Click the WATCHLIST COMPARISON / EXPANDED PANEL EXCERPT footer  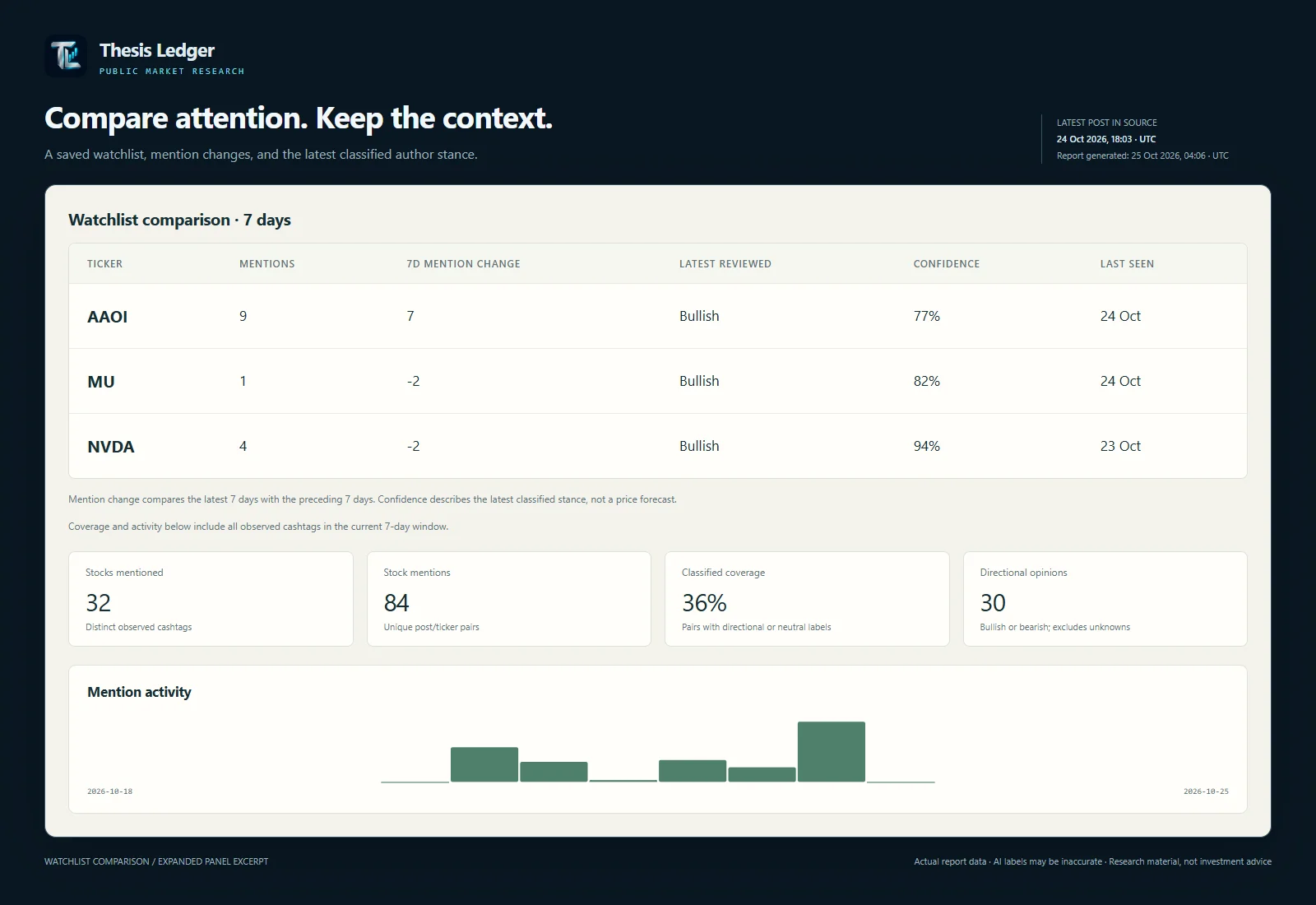pos(156,861)
